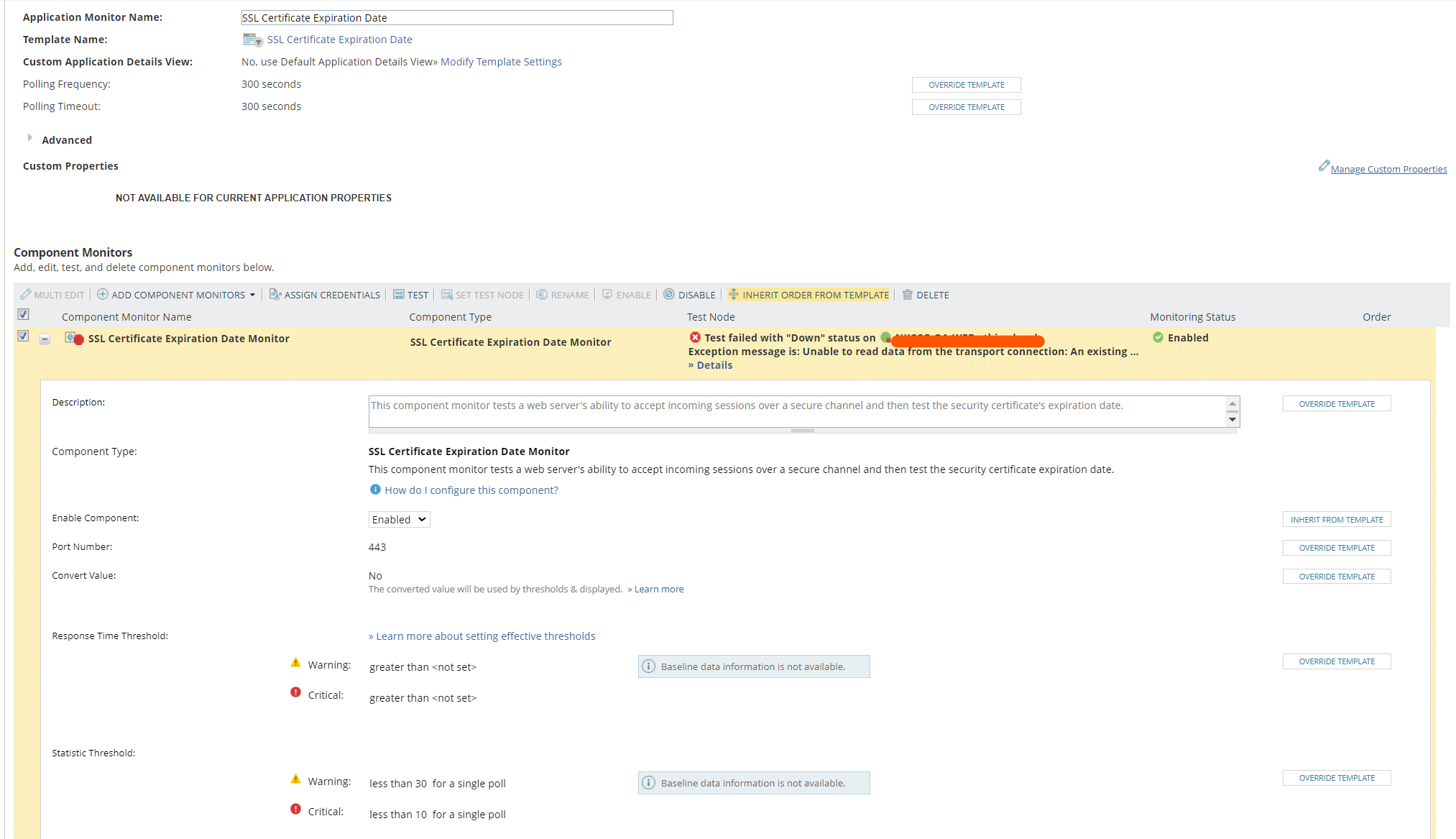Open Add Component Monitors dropdown arrow
Screen dimensions: 1456x839
(x=252, y=295)
